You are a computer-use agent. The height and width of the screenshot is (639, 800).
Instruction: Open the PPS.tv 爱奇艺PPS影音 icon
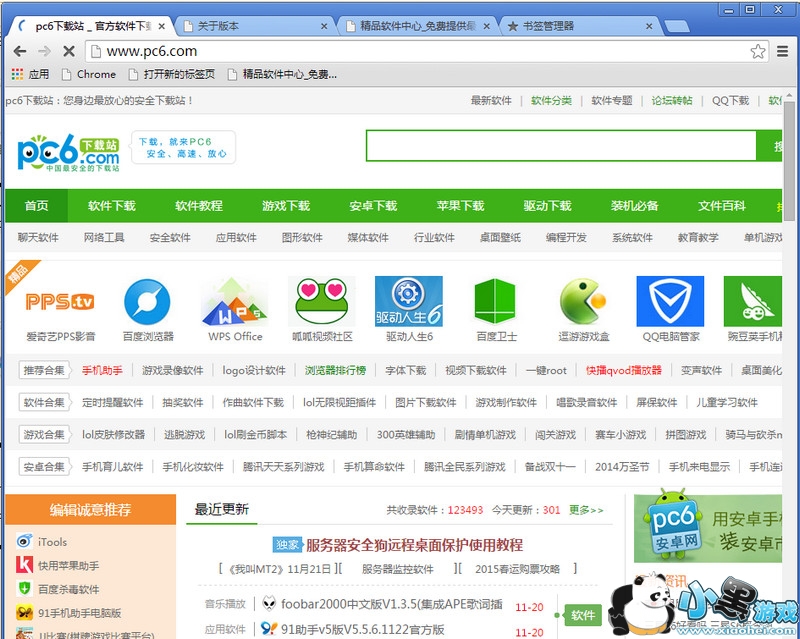pos(60,302)
